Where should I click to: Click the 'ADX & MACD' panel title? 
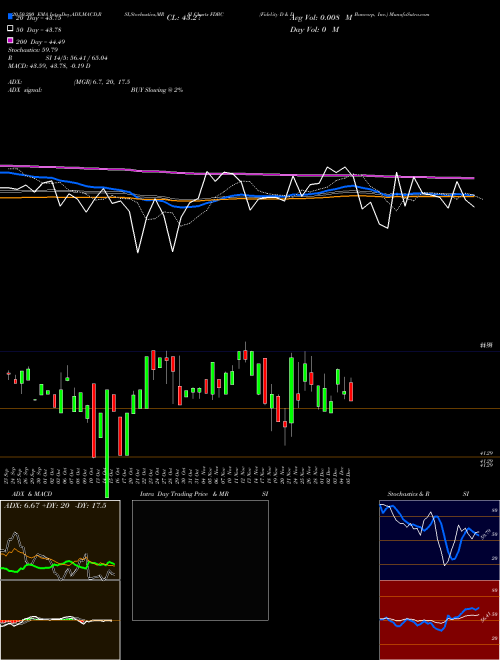(x=32, y=494)
